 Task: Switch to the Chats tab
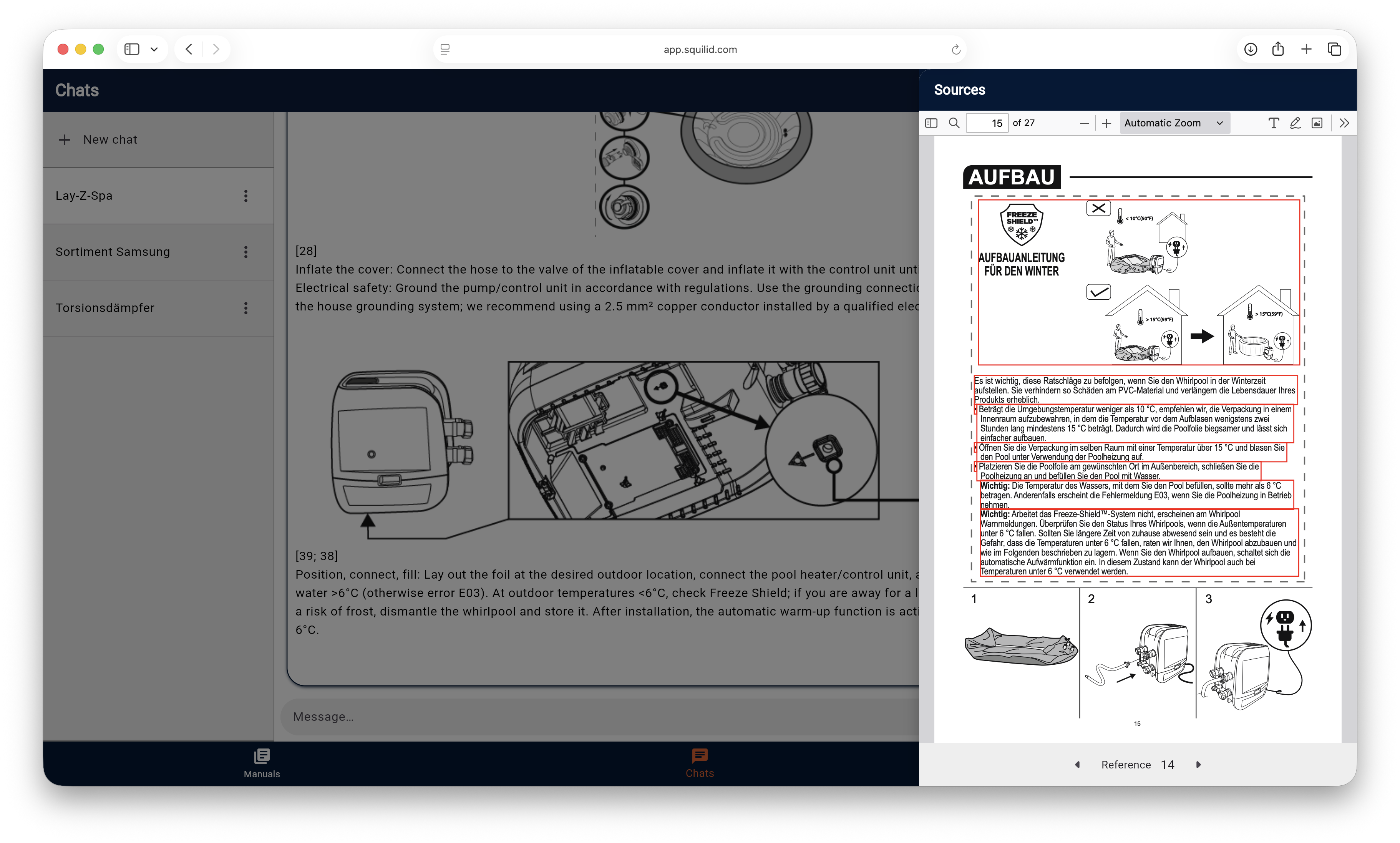click(x=699, y=763)
